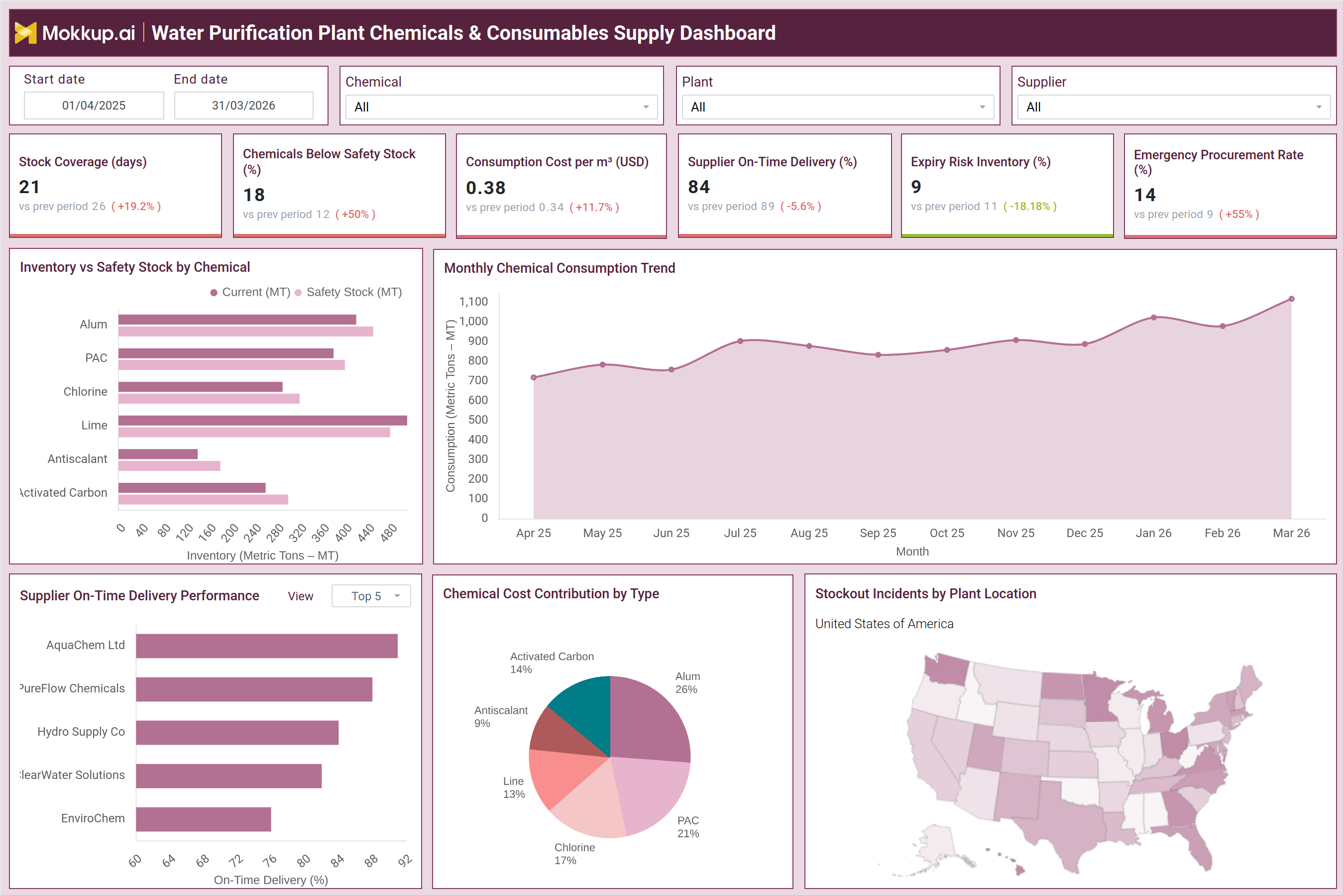Click the AquaChem Ltd delivery bar
Screen dimensions: 1344x896
click(x=267, y=646)
